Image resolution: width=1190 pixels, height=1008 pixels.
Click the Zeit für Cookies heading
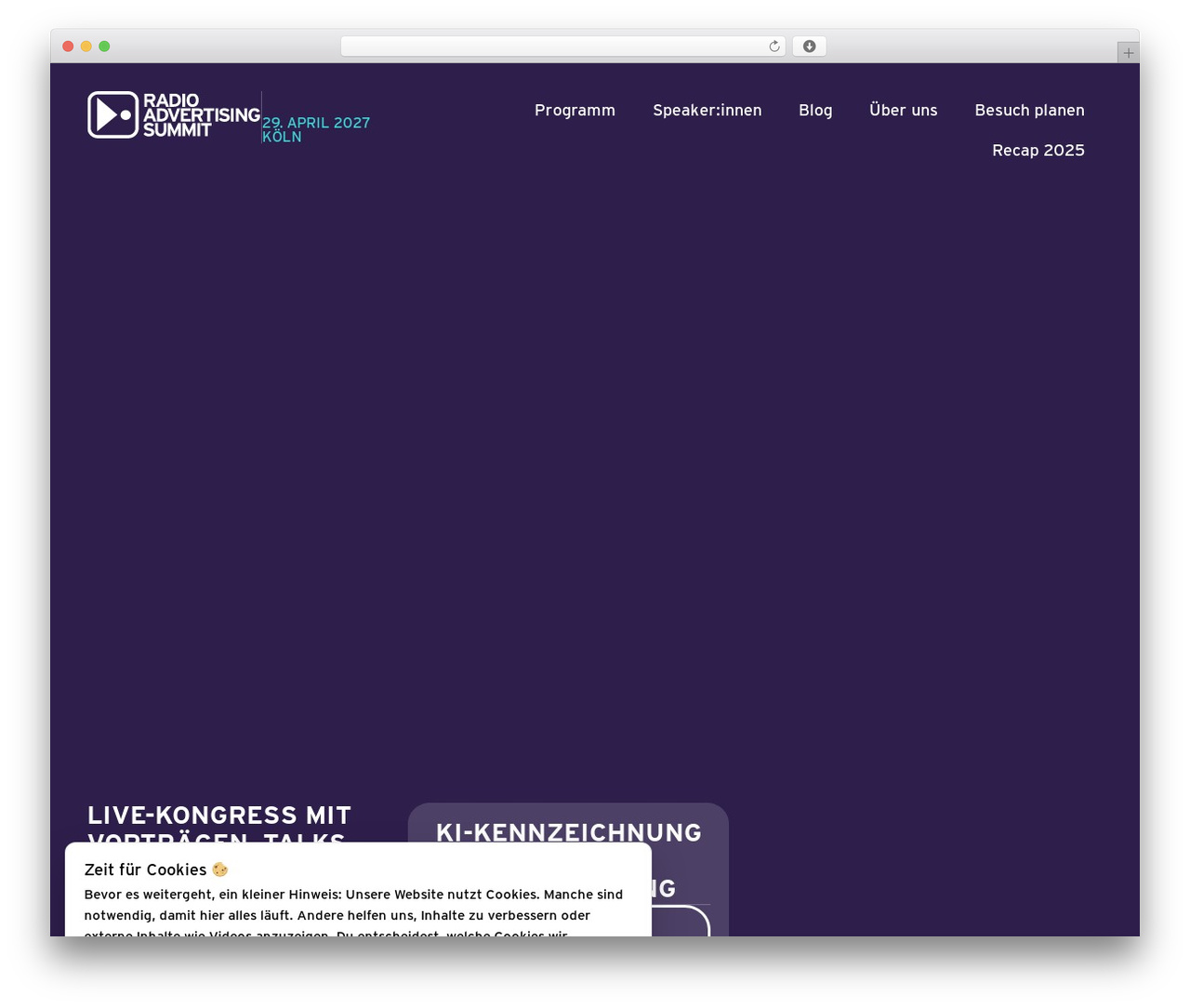[x=156, y=869]
